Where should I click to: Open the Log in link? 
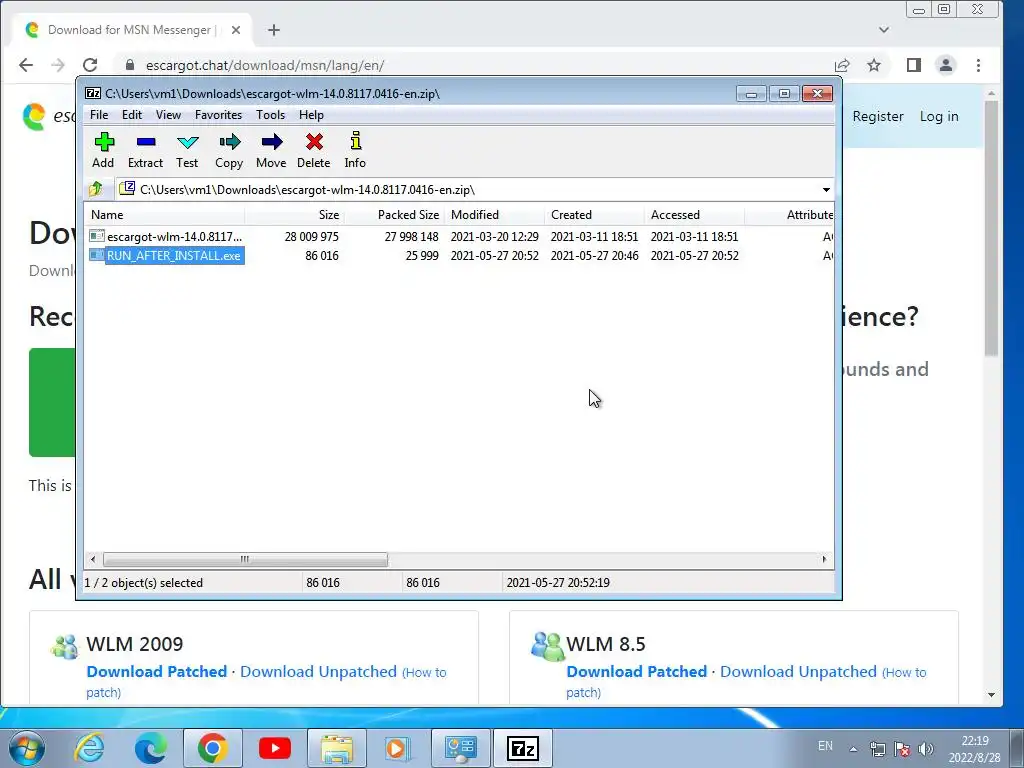coord(939,116)
